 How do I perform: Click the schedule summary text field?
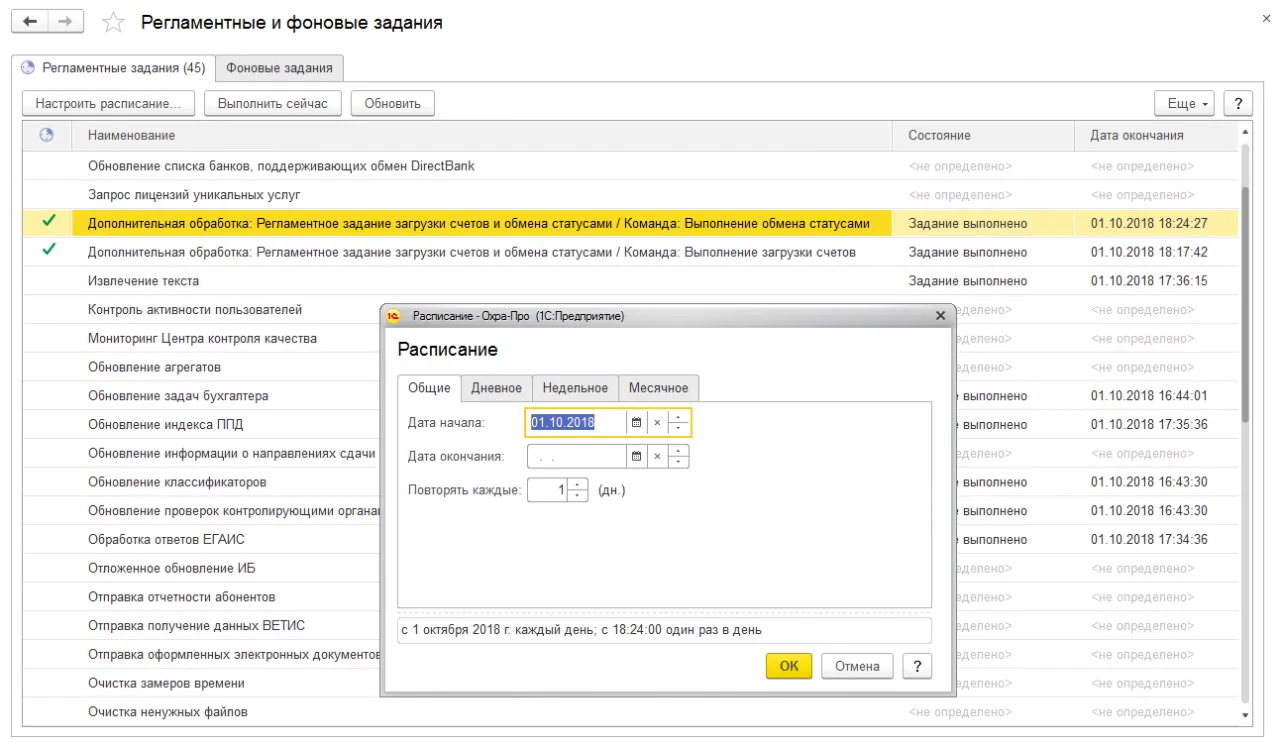tap(664, 631)
